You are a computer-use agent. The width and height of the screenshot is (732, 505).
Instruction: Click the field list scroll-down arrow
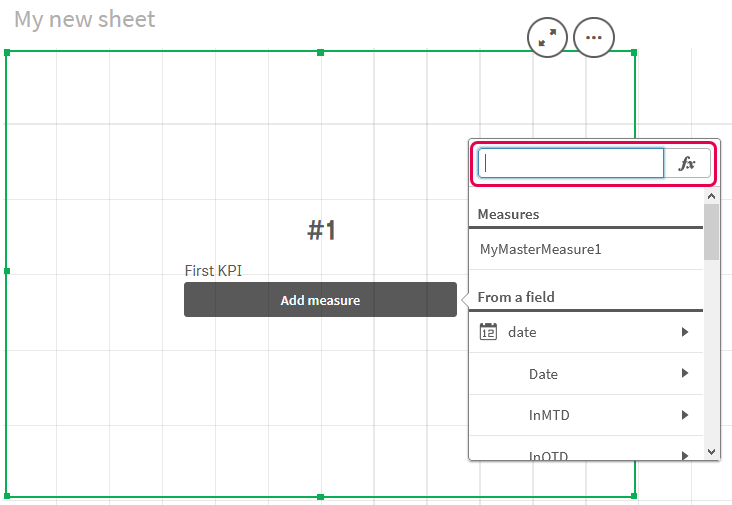711,452
